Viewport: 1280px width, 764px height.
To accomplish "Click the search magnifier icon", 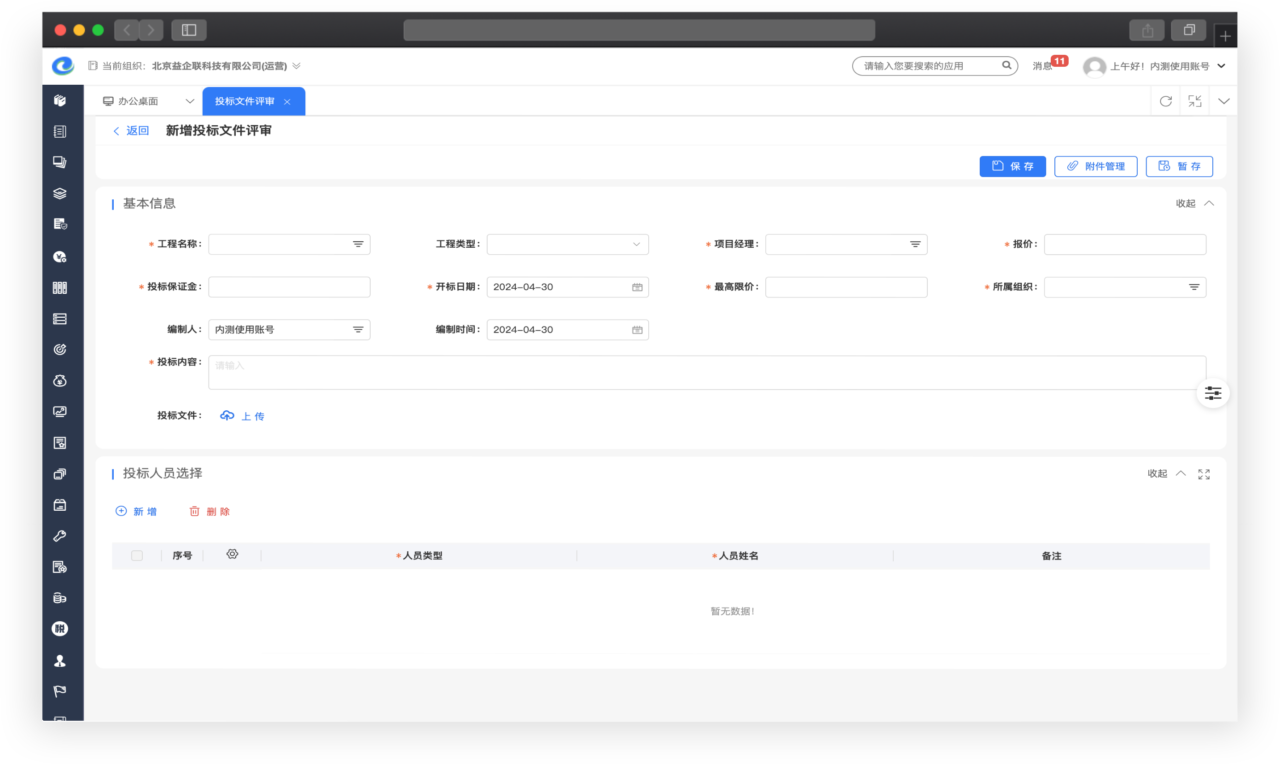I will [1007, 66].
